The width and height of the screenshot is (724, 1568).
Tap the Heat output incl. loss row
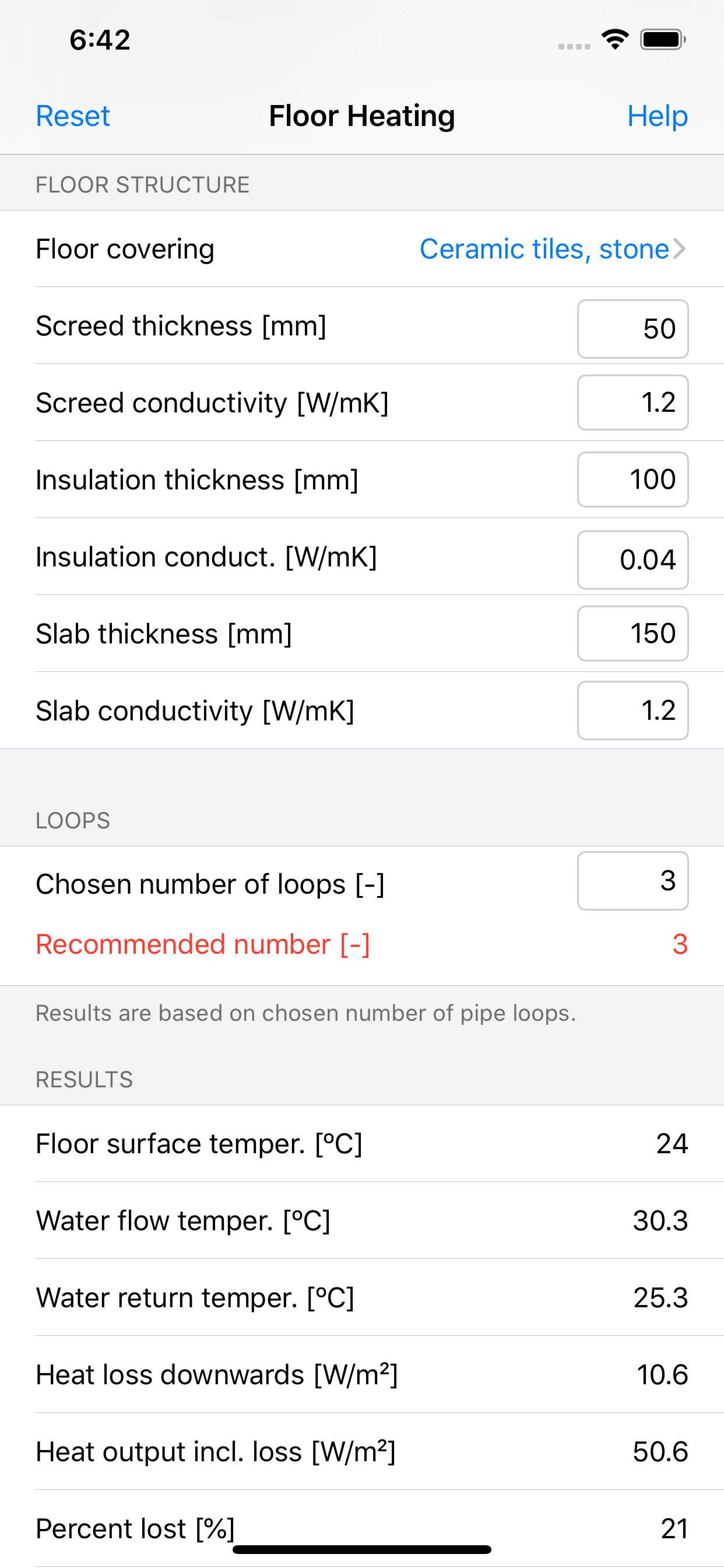[361, 1452]
